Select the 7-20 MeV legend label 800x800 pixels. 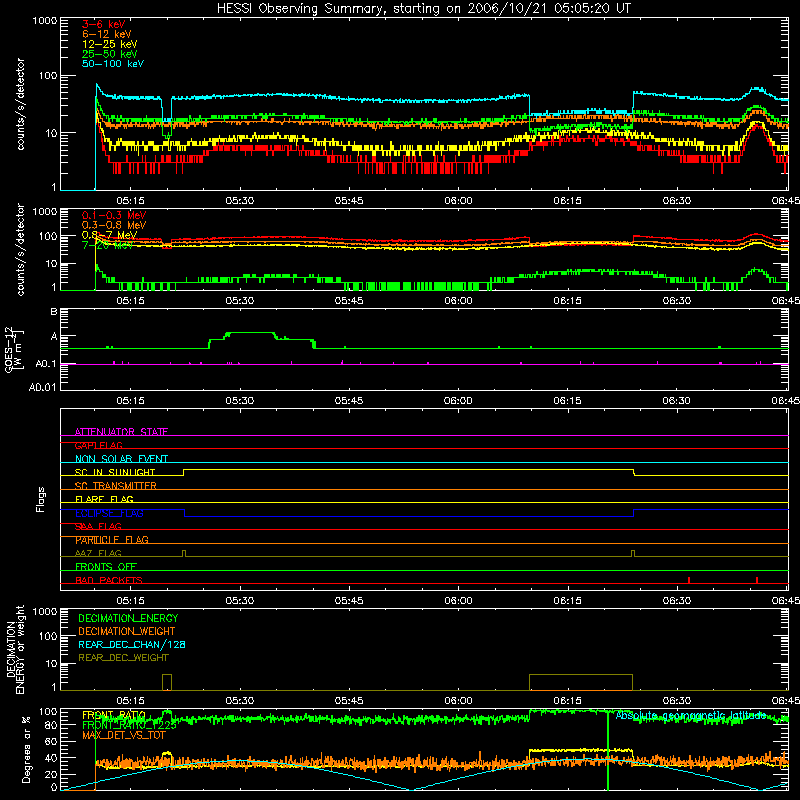tap(108, 245)
